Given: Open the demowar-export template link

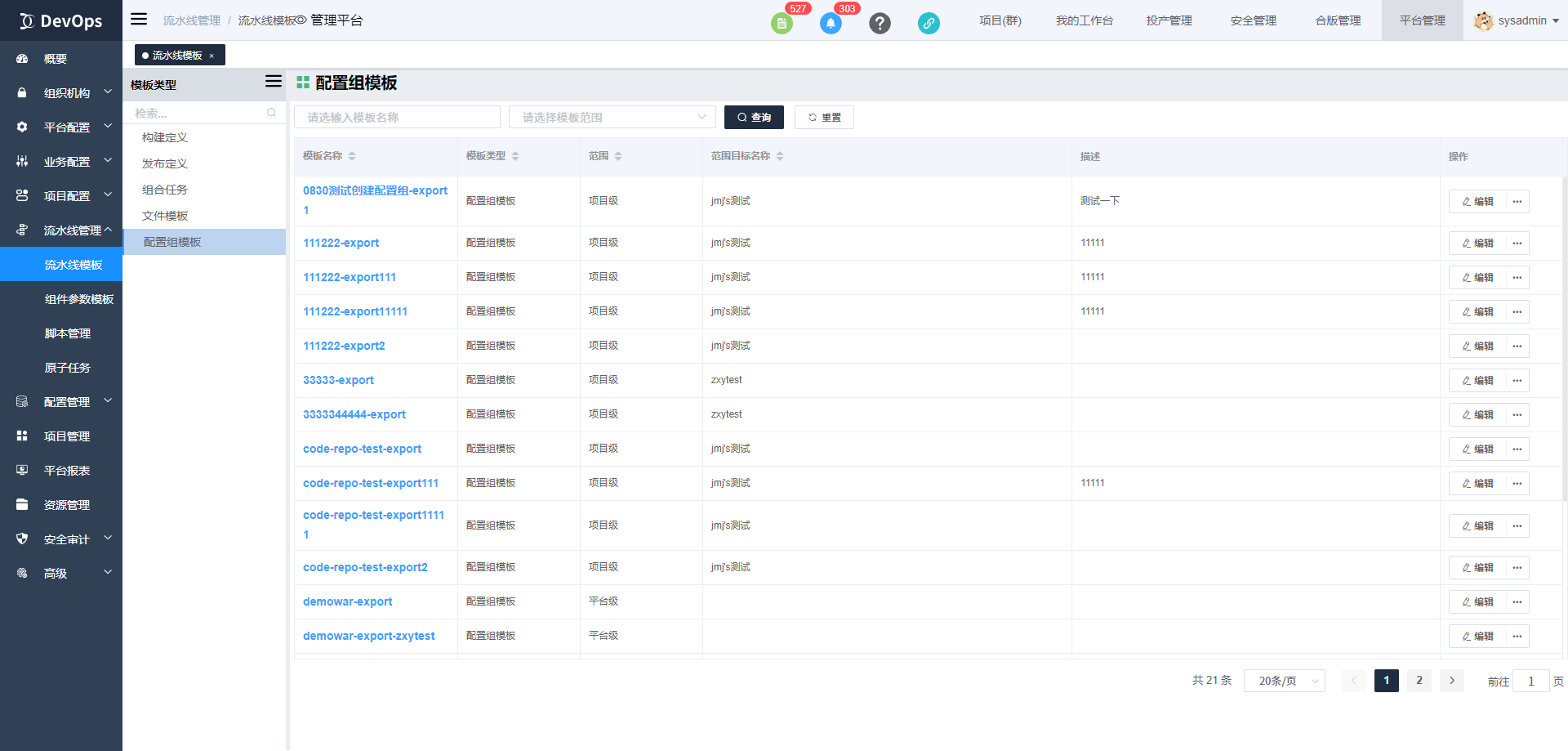Looking at the screenshot, I should tap(347, 601).
